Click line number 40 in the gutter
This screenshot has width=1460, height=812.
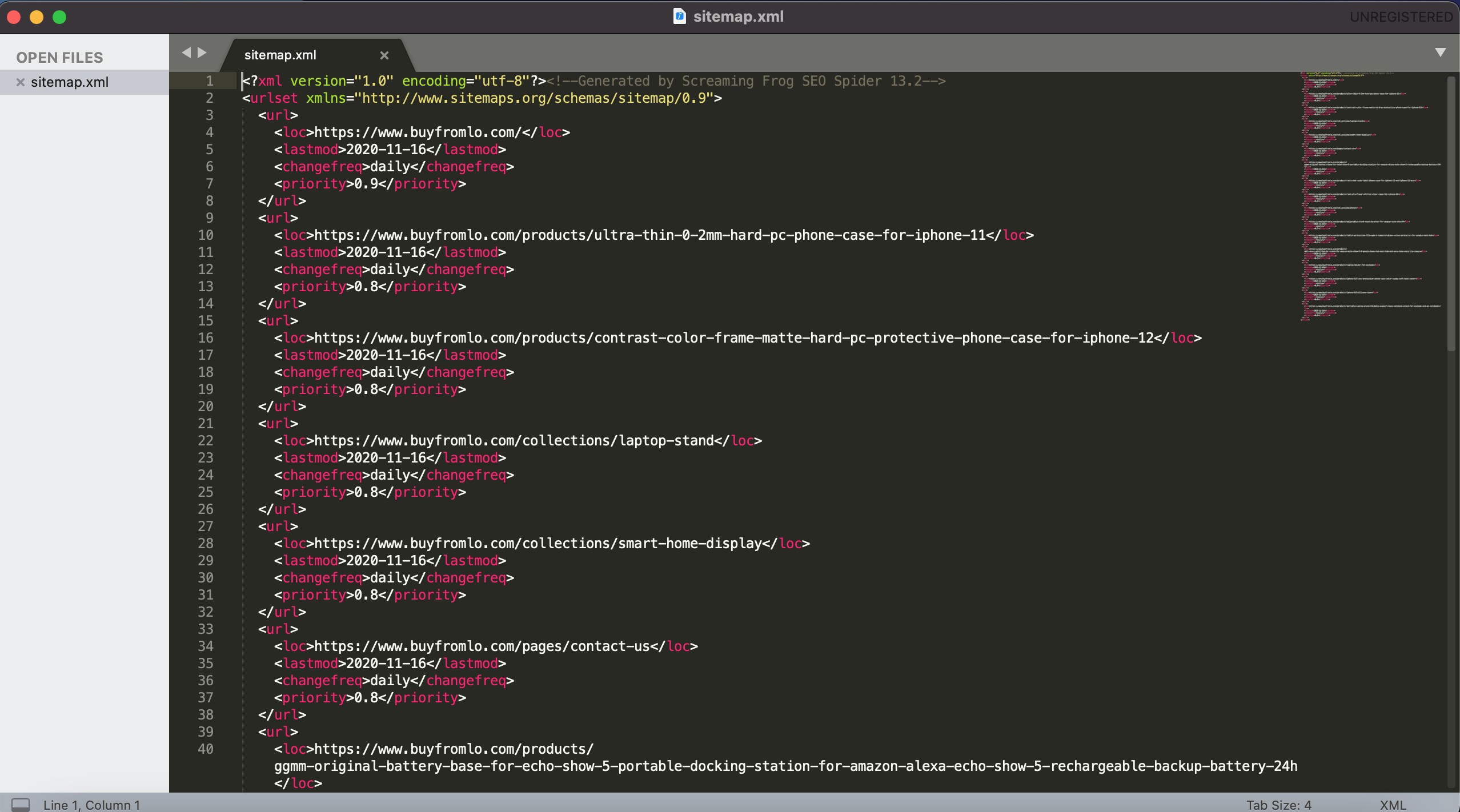pyautogui.click(x=206, y=749)
